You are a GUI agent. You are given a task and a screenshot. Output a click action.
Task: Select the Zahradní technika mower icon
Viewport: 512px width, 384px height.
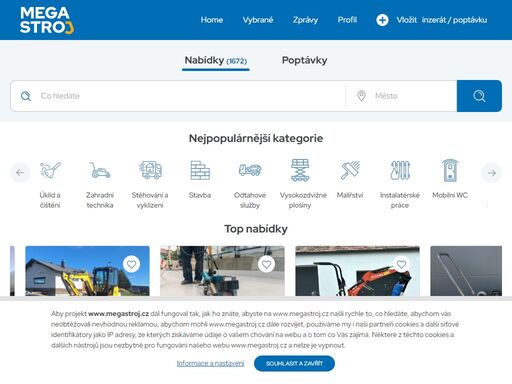[x=100, y=170]
